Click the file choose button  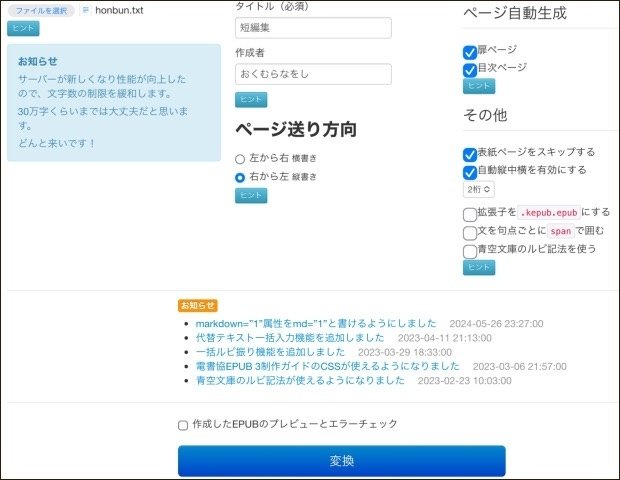coord(41,11)
